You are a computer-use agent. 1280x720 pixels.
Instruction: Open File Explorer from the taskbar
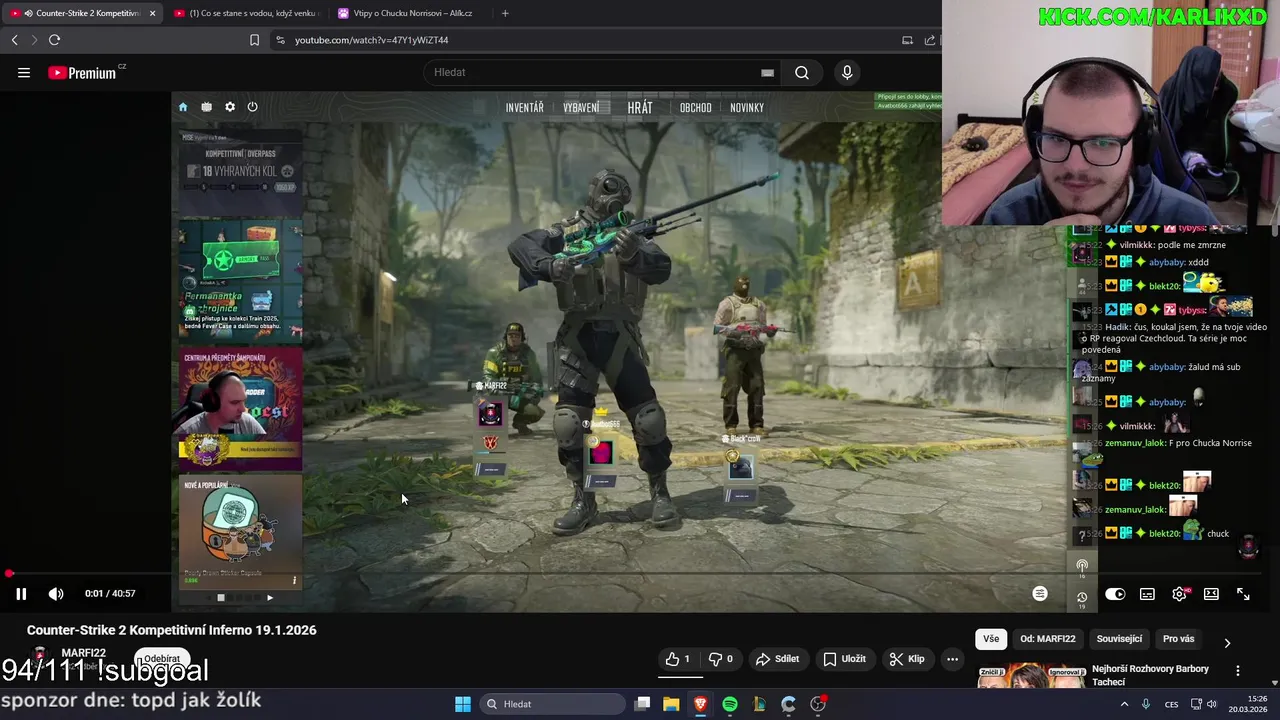671,704
